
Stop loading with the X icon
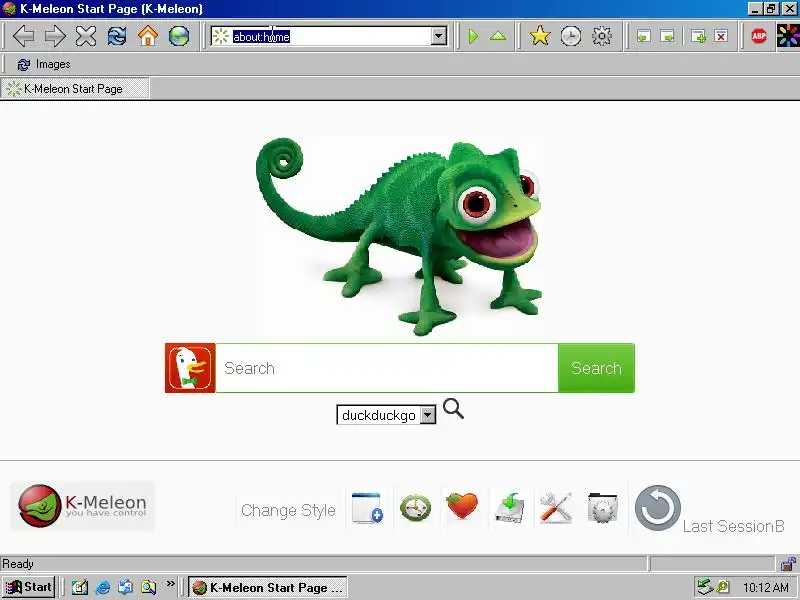click(x=86, y=36)
